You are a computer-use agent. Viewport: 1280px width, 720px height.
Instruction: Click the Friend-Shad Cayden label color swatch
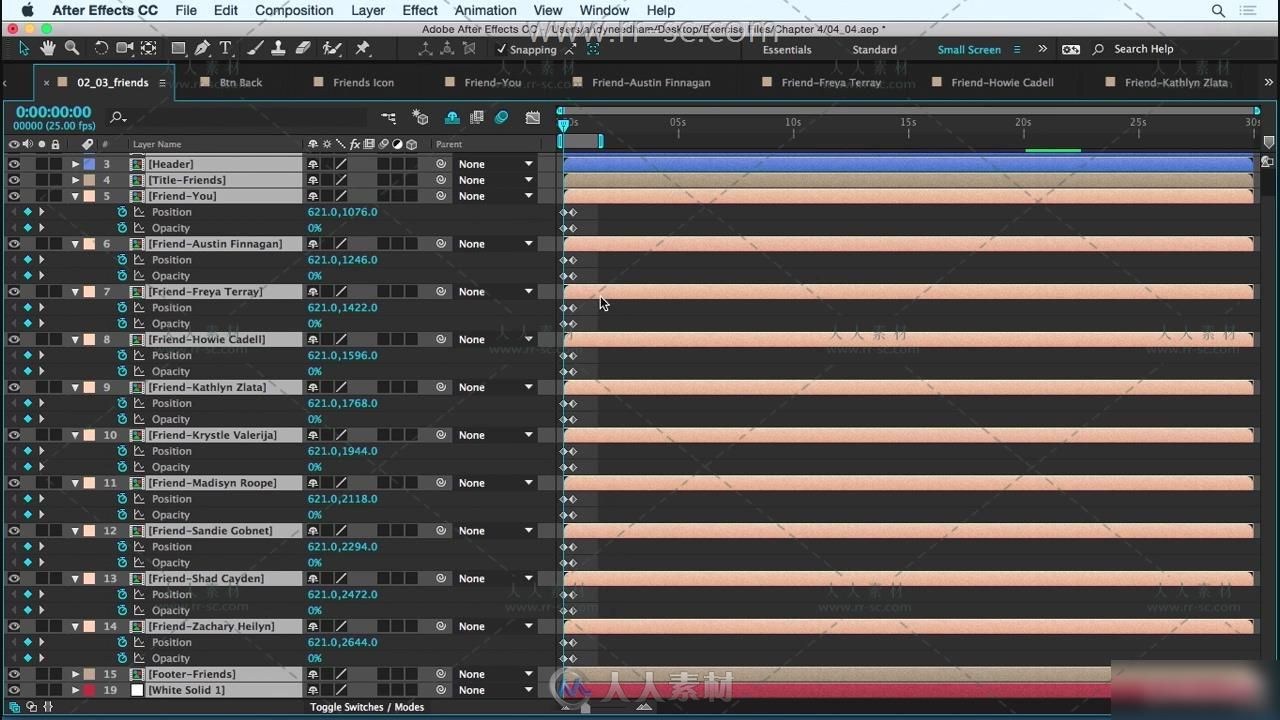[x=90, y=579]
